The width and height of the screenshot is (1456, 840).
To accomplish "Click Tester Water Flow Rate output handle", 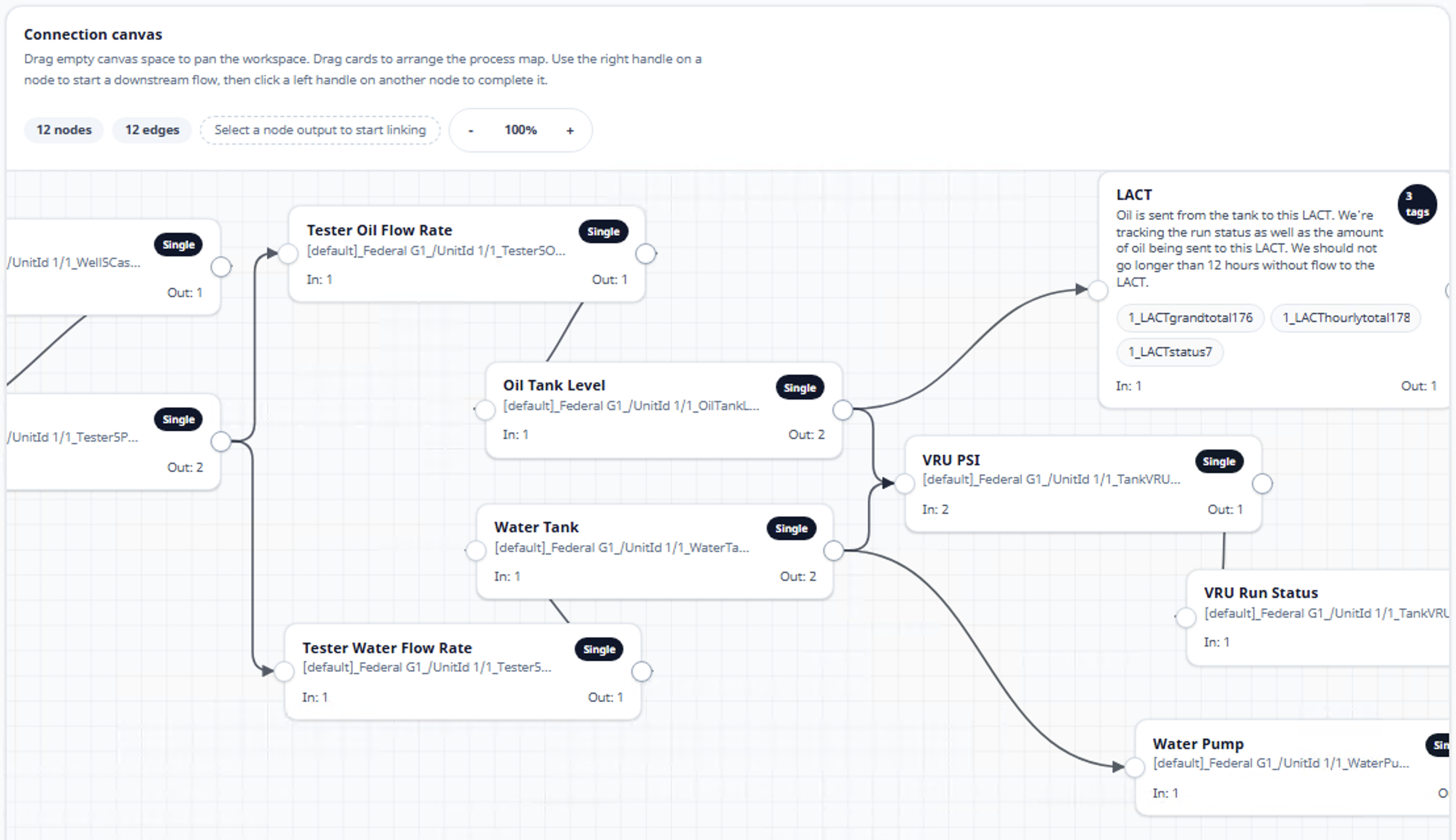I will click(642, 672).
